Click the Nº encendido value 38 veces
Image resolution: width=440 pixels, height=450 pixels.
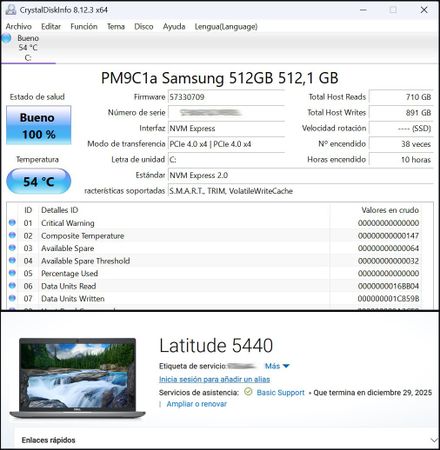(x=401, y=144)
